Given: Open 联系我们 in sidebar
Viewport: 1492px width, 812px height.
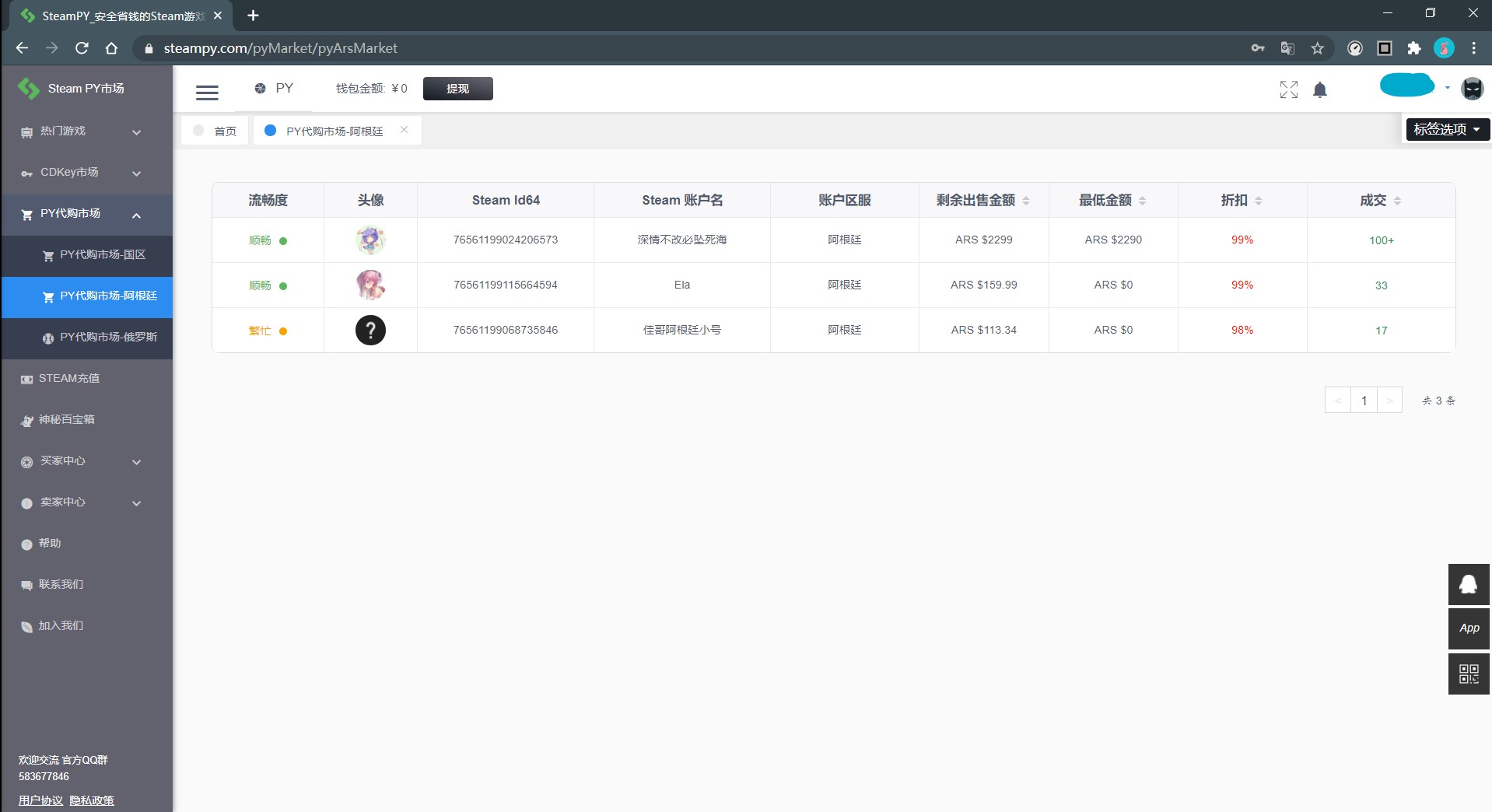Looking at the screenshot, I should coord(86,585).
